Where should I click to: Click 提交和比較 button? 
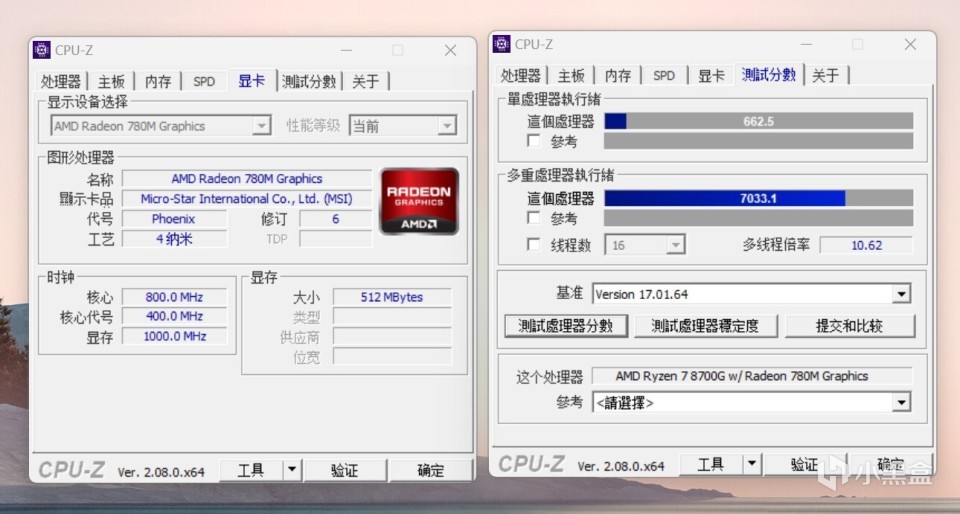coord(850,326)
